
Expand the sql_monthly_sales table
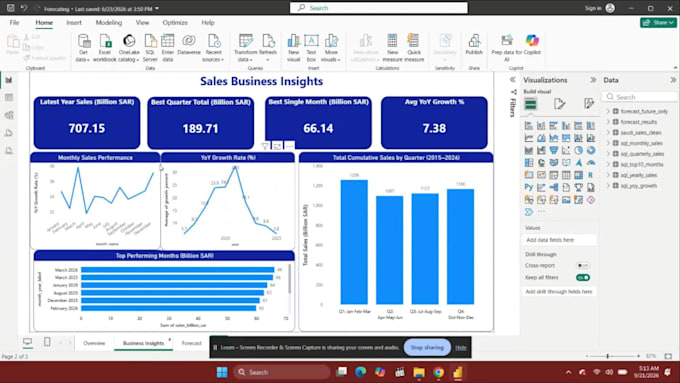608,143
